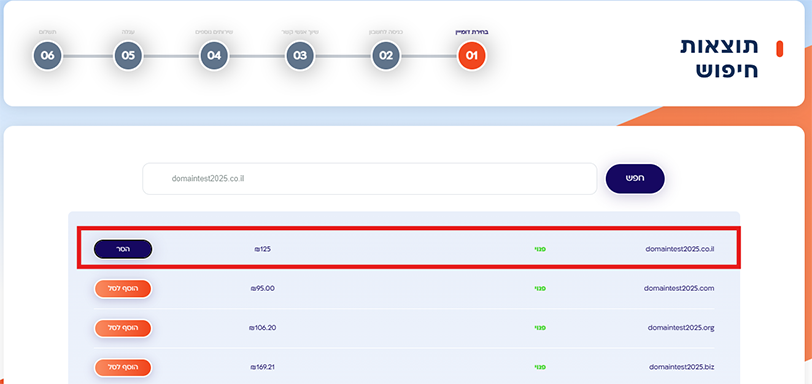Select step 06 circle in progress bar
Screen dimensions: 812x384
point(47,55)
